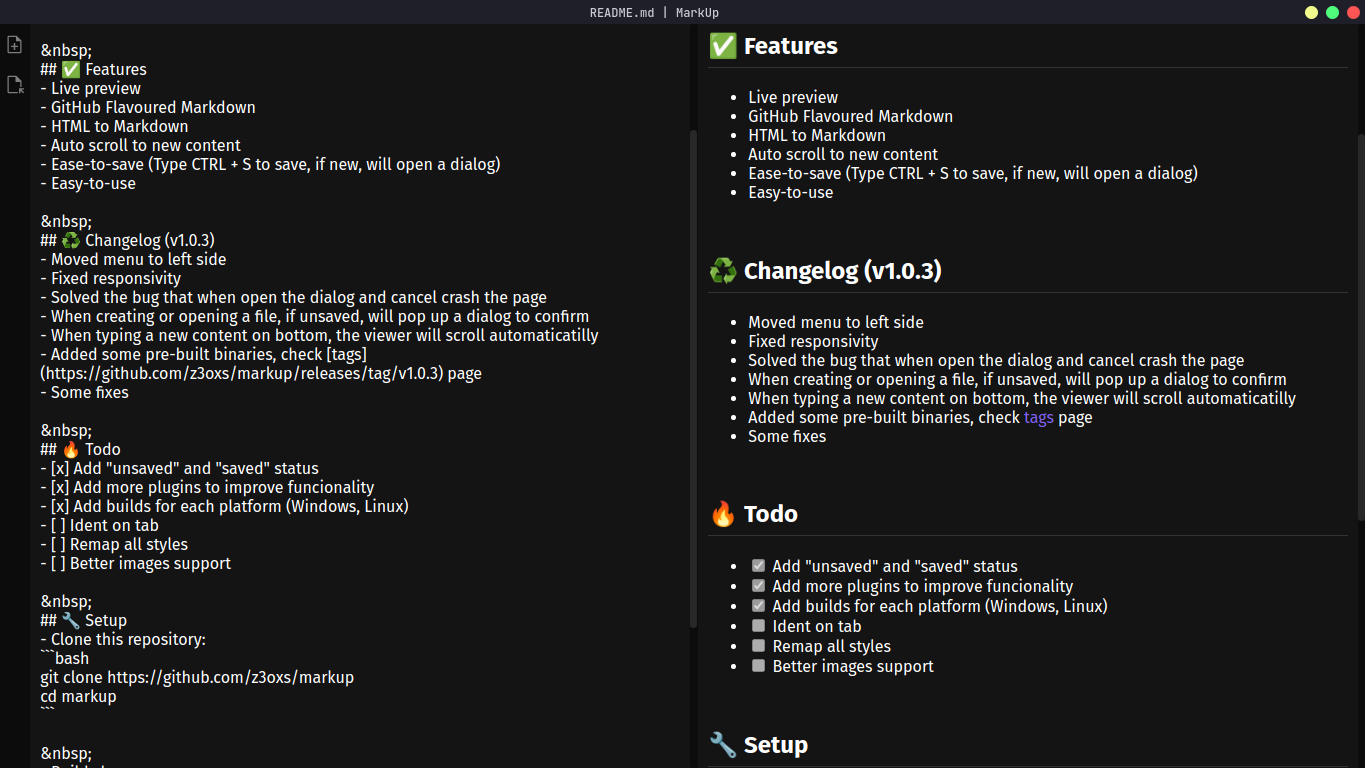Screen dimensions: 1365x768
Task: Click 'Live preview' bullet in the preview
Action: [x=793, y=97]
